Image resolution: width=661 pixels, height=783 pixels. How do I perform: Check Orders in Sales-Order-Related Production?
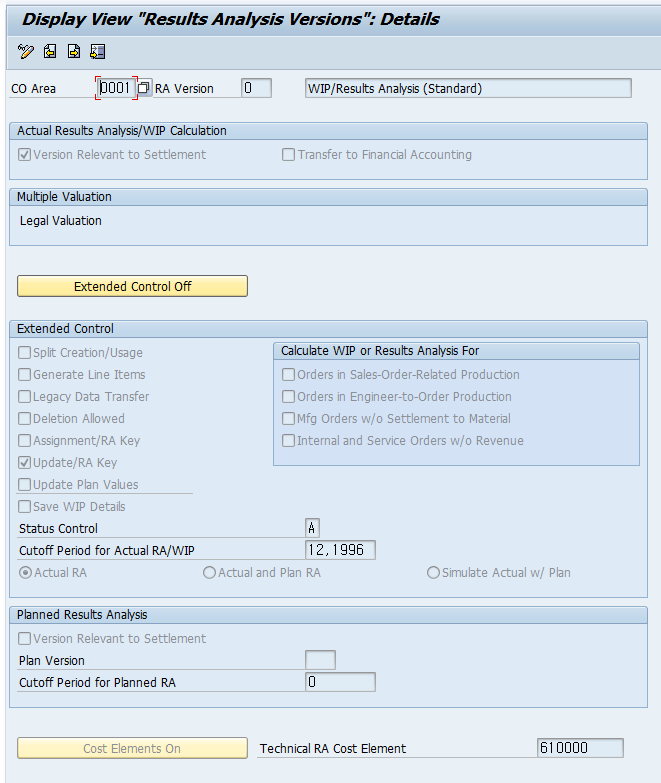point(288,375)
